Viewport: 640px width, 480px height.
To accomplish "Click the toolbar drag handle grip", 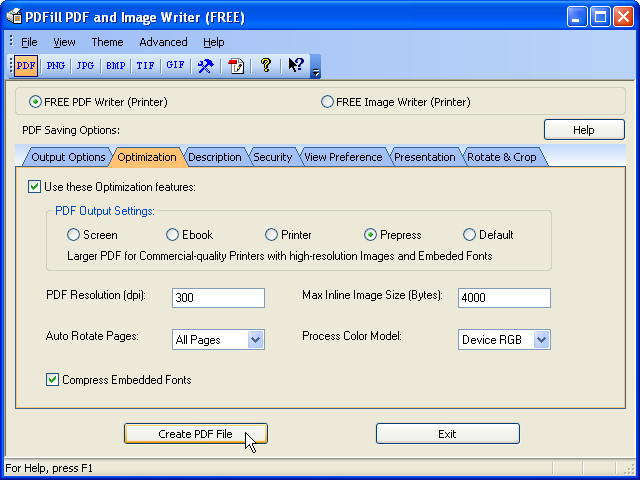I will [x=11, y=66].
